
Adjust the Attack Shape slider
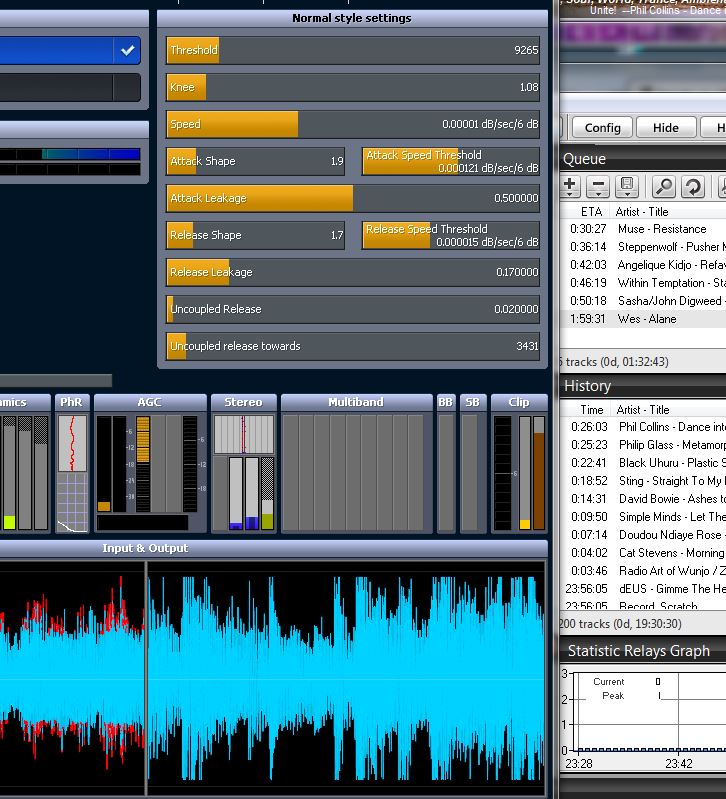(x=255, y=161)
